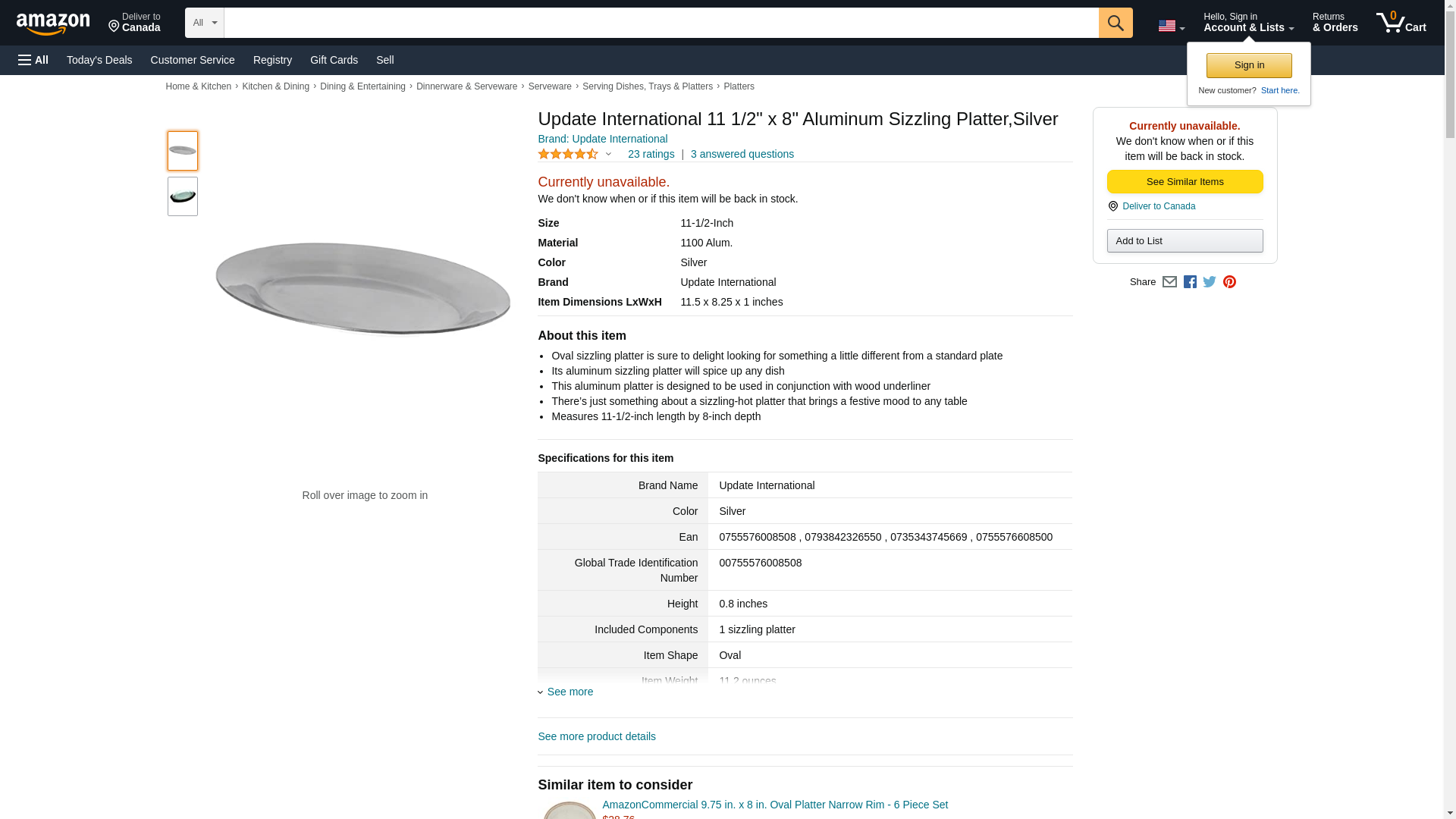Open the cart icon
Screen dimensions: 1456x819
click(x=1401, y=23)
